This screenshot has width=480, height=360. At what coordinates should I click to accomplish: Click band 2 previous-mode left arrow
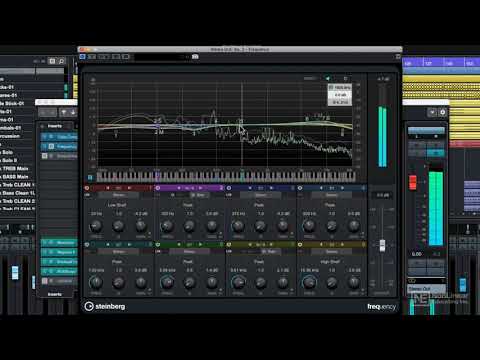179,188
